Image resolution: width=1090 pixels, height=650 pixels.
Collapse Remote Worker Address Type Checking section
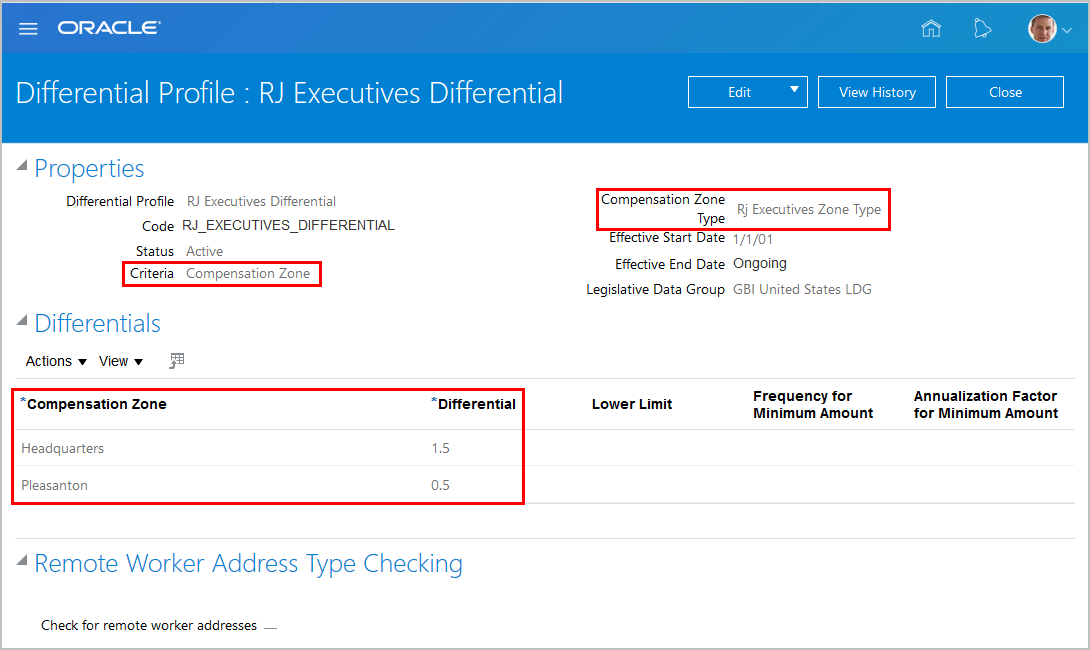(22, 560)
